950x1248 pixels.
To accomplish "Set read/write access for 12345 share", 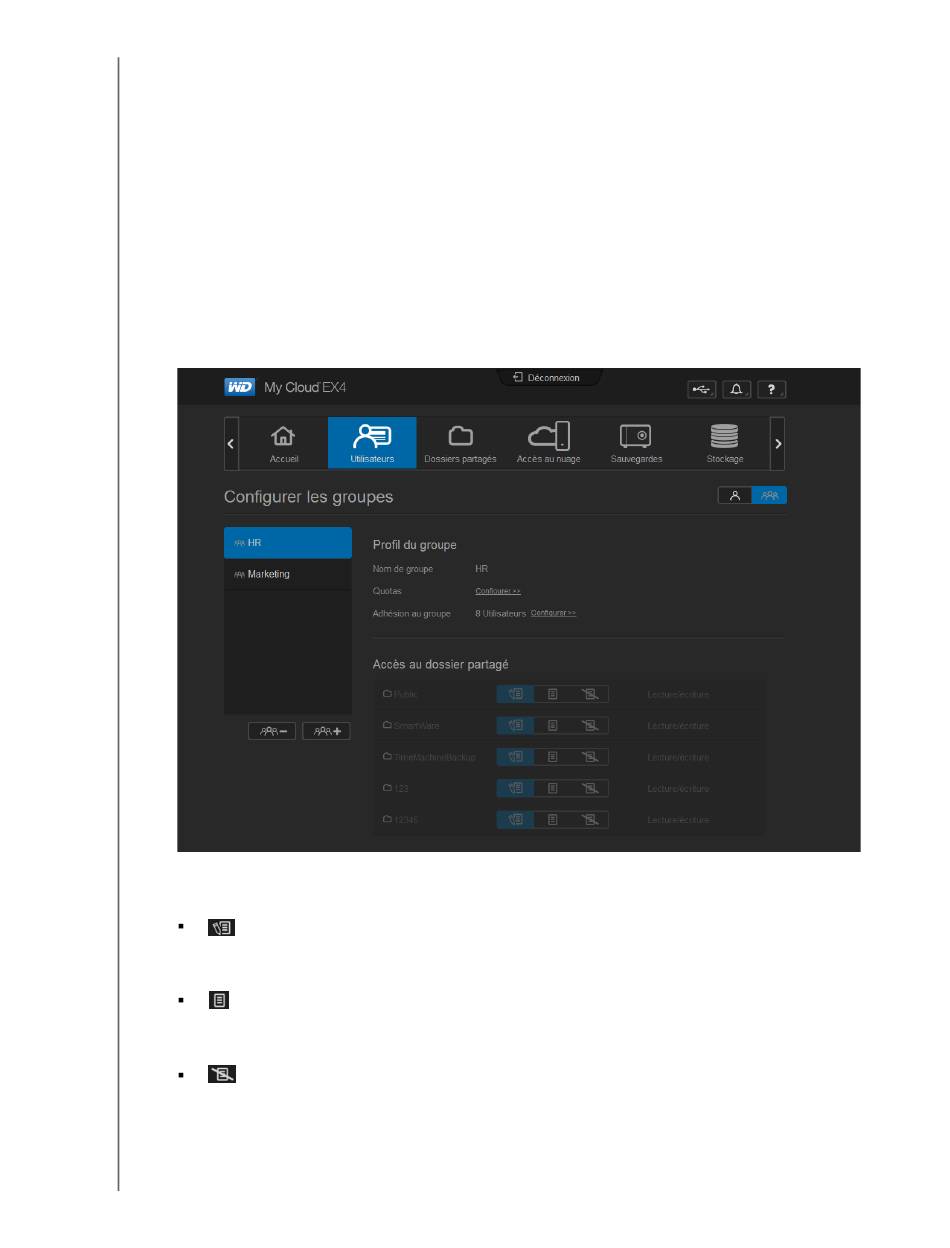I will click(516, 819).
